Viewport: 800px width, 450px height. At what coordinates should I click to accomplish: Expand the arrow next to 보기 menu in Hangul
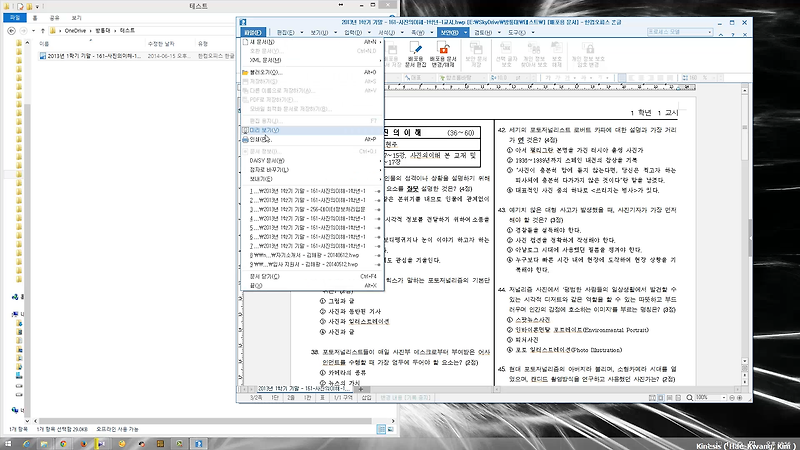point(335,33)
